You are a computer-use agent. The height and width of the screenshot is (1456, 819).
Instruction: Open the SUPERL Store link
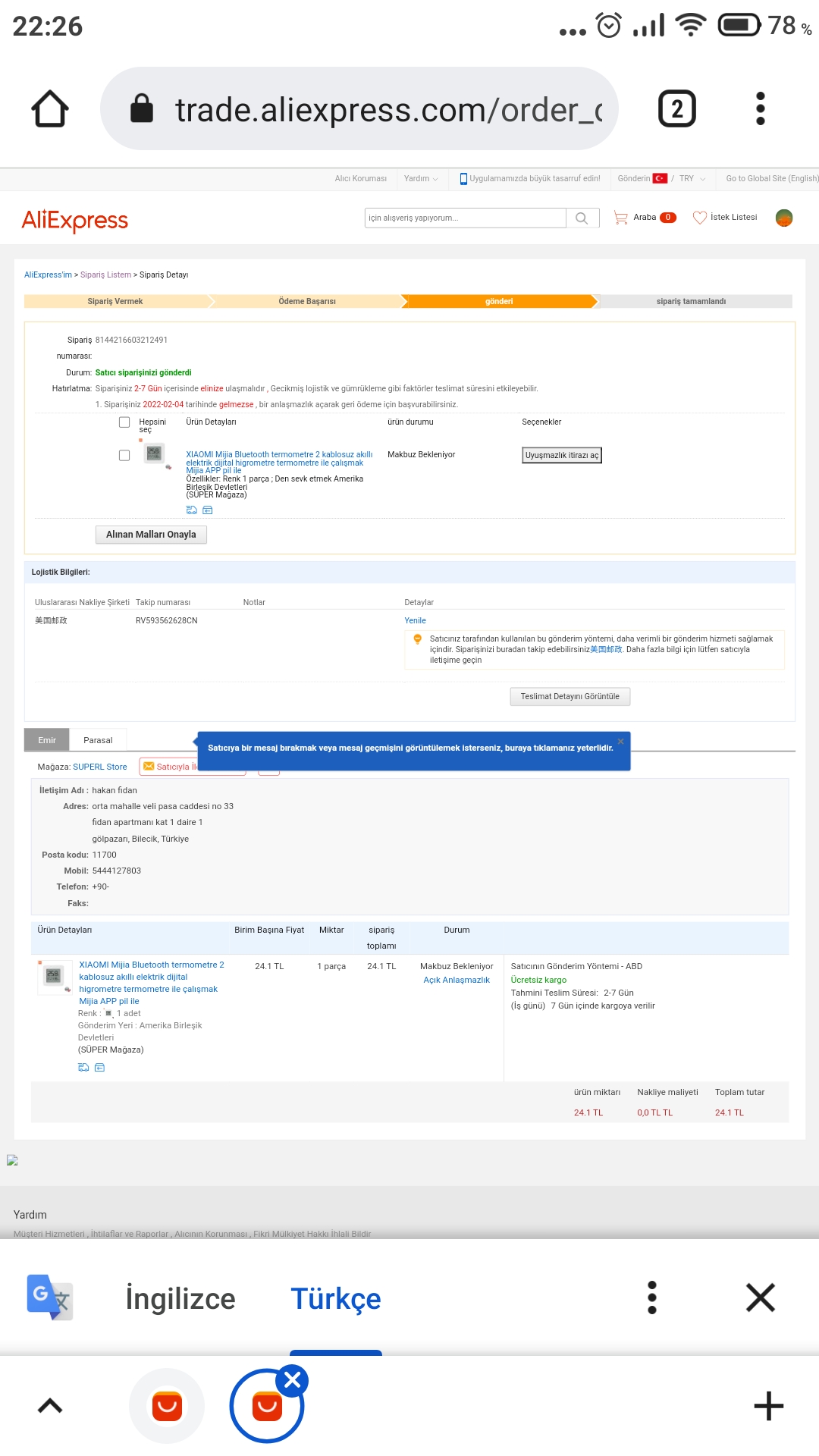point(100,767)
